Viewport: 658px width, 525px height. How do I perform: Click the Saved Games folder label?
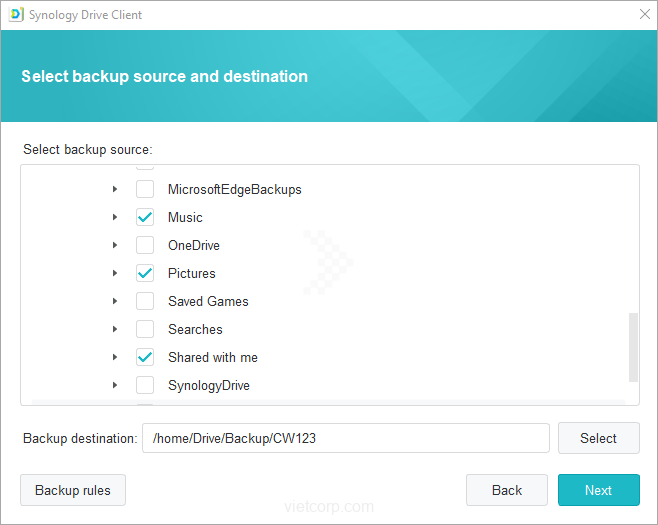(208, 301)
